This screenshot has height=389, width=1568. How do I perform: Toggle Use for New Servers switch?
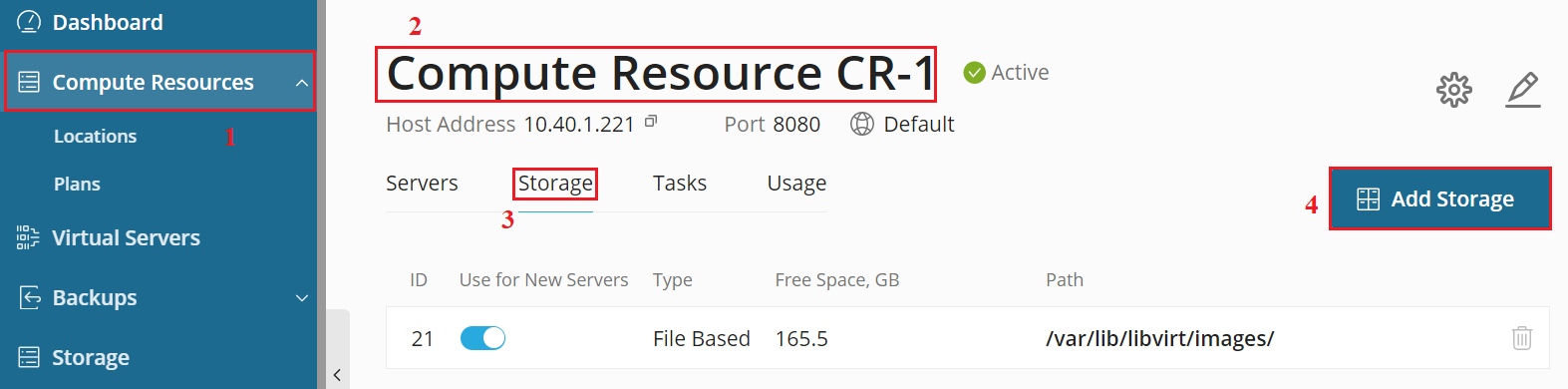pos(482,338)
